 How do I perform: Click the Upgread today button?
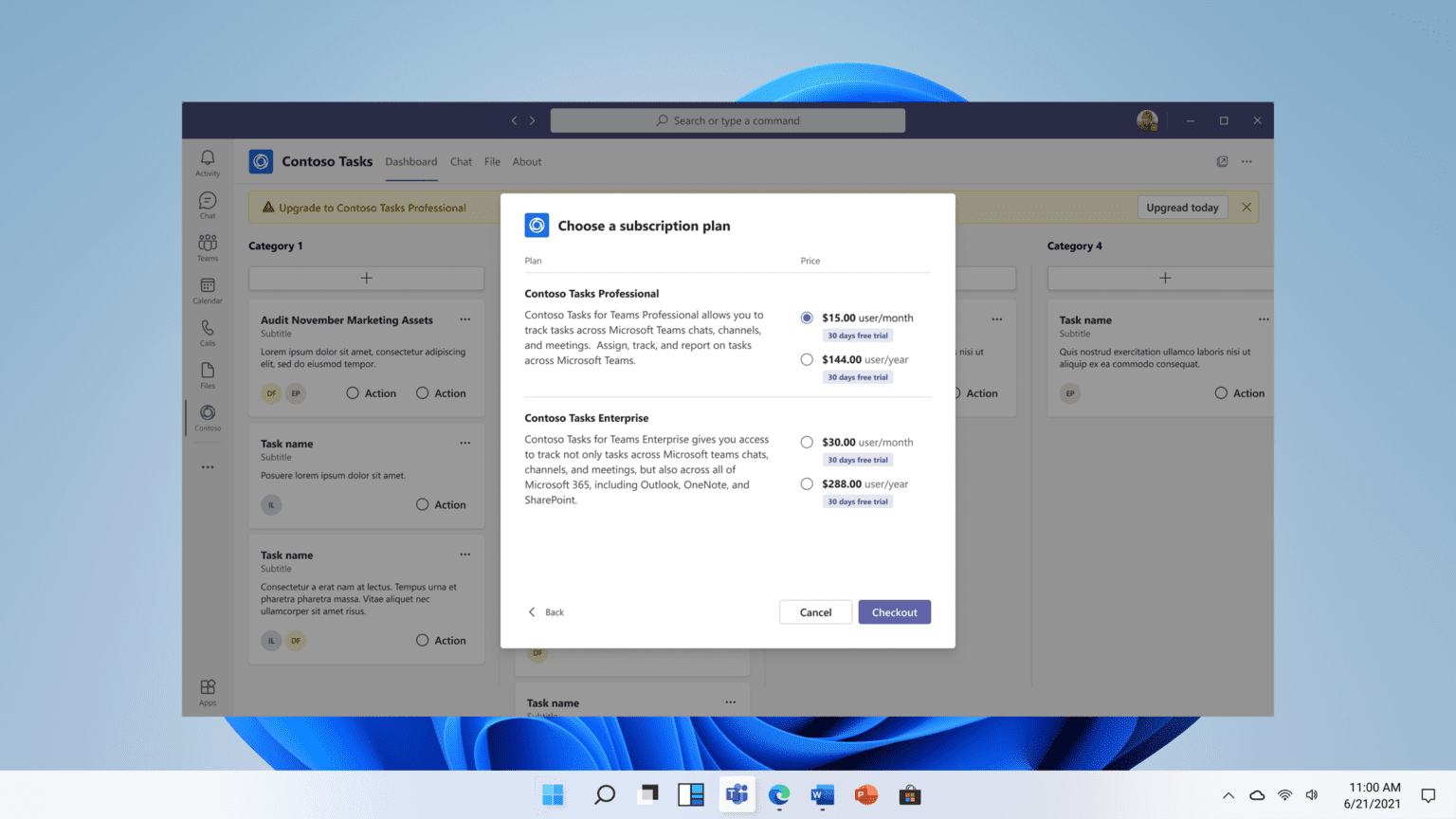(x=1182, y=207)
